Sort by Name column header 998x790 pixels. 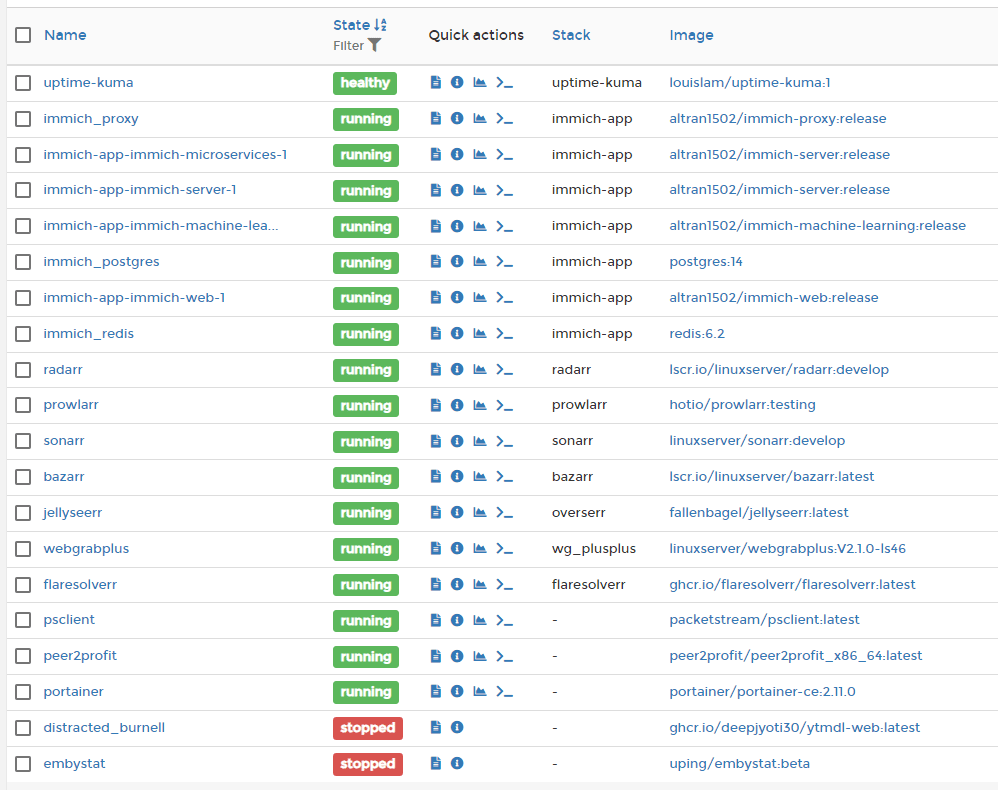pos(65,35)
